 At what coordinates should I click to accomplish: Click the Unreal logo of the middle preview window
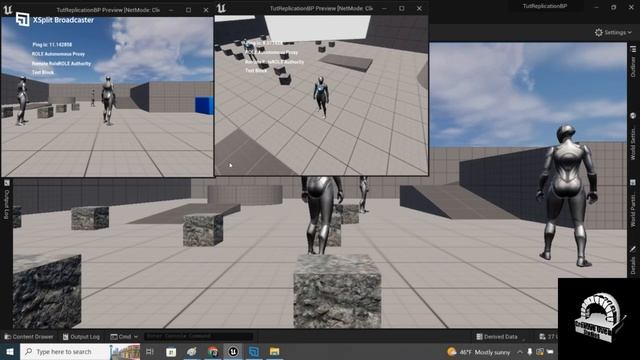point(221,8)
